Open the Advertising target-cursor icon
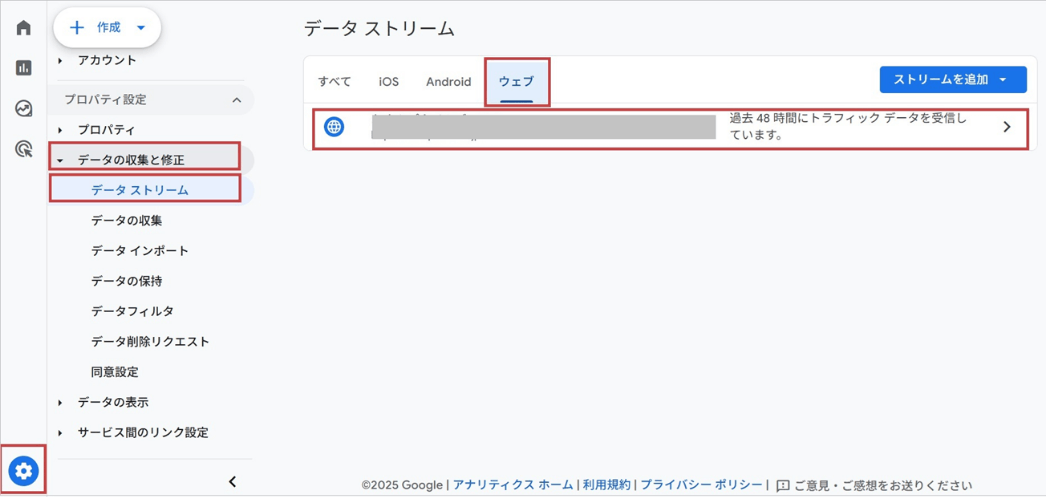Viewport: 1046px width, 497px height. pyautogui.click(x=23, y=149)
